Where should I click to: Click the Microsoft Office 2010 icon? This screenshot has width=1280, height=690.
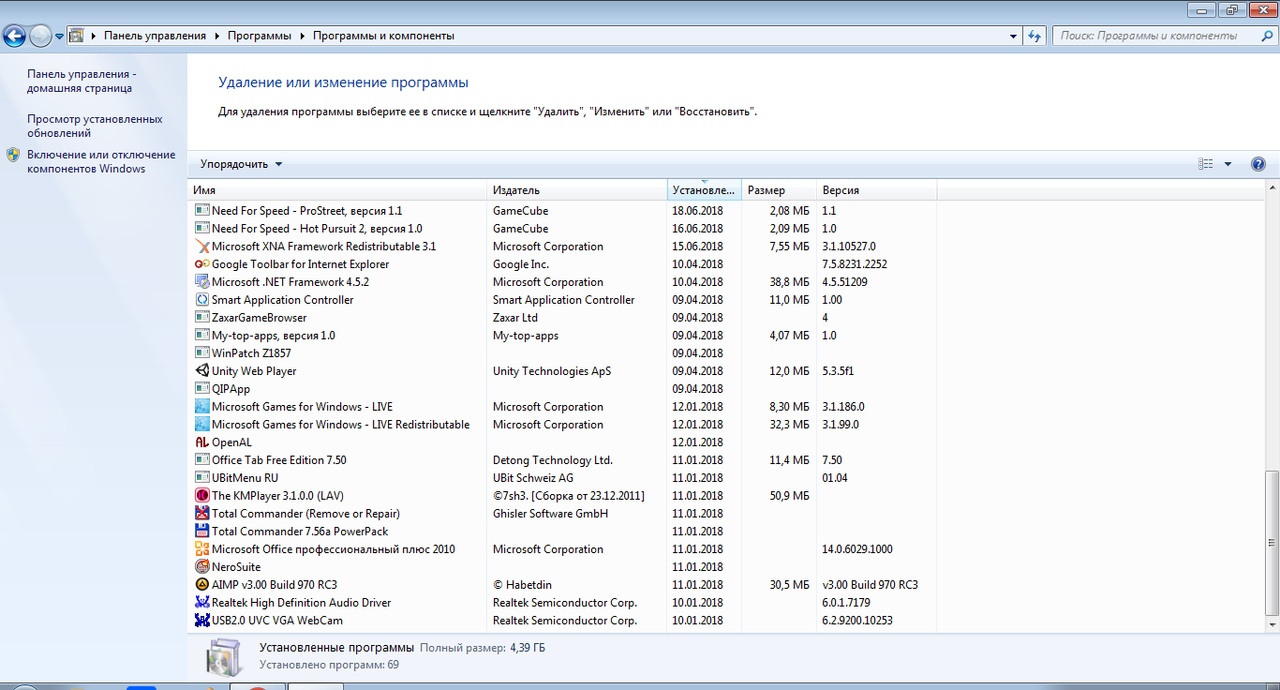tap(202, 549)
